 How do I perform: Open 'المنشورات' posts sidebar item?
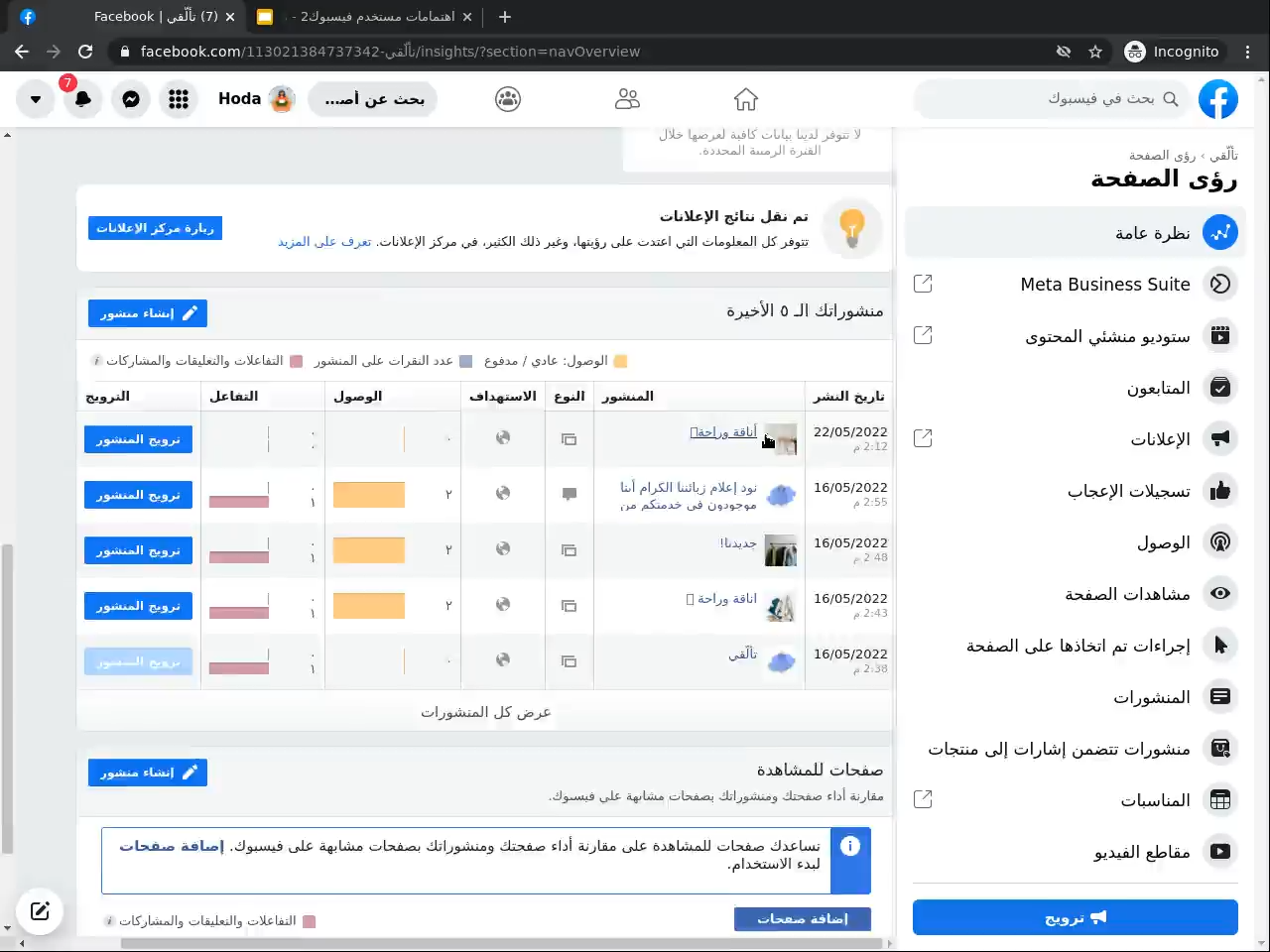[1075, 697]
